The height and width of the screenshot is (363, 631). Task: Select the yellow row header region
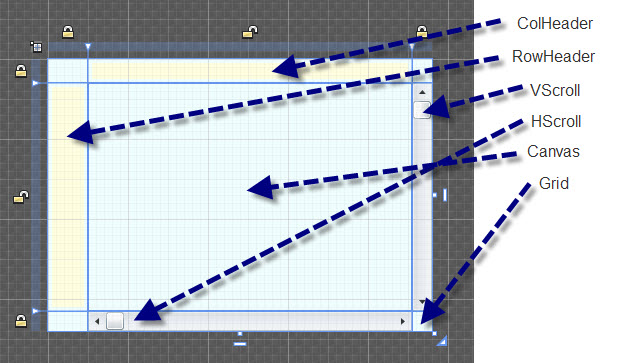coord(67,197)
